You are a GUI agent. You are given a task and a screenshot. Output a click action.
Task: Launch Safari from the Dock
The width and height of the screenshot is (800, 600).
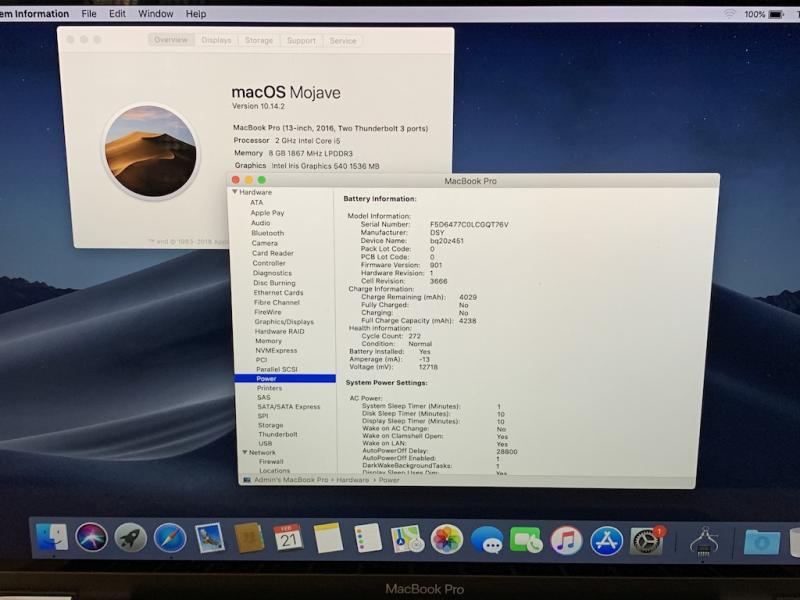click(x=170, y=538)
